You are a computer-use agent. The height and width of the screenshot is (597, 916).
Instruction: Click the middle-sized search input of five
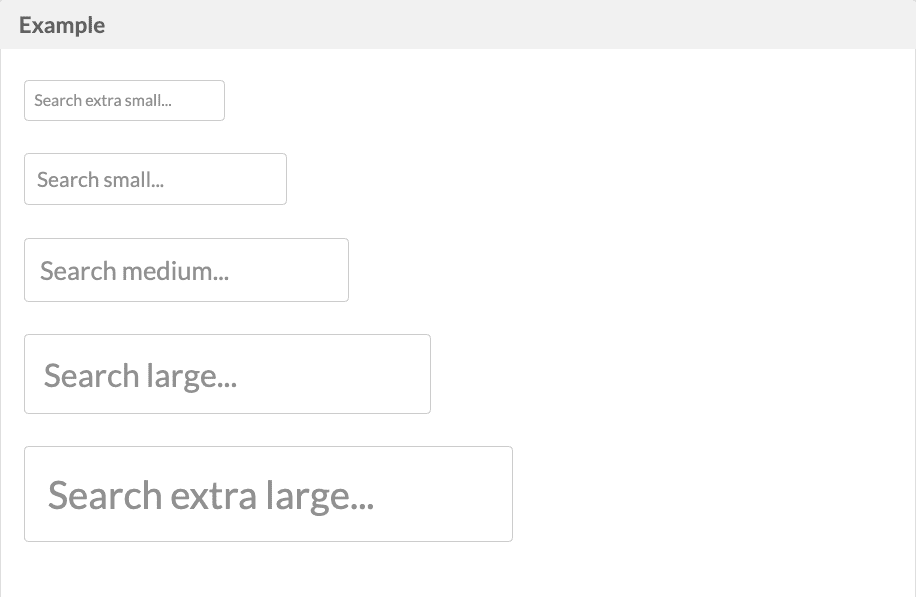point(186,270)
